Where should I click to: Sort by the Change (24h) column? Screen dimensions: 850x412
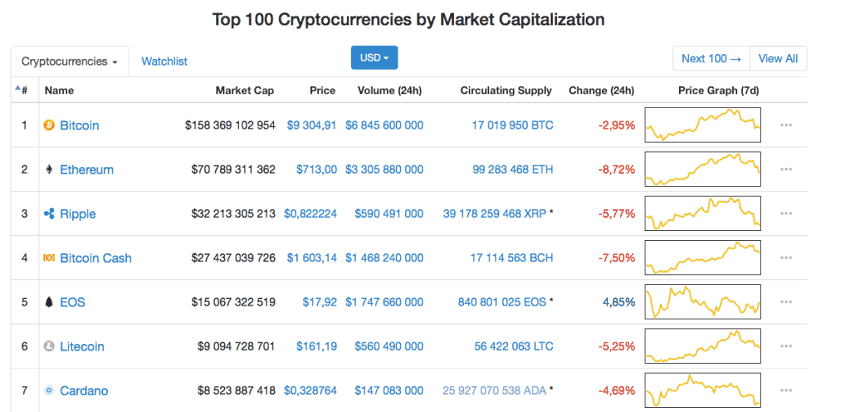601,90
